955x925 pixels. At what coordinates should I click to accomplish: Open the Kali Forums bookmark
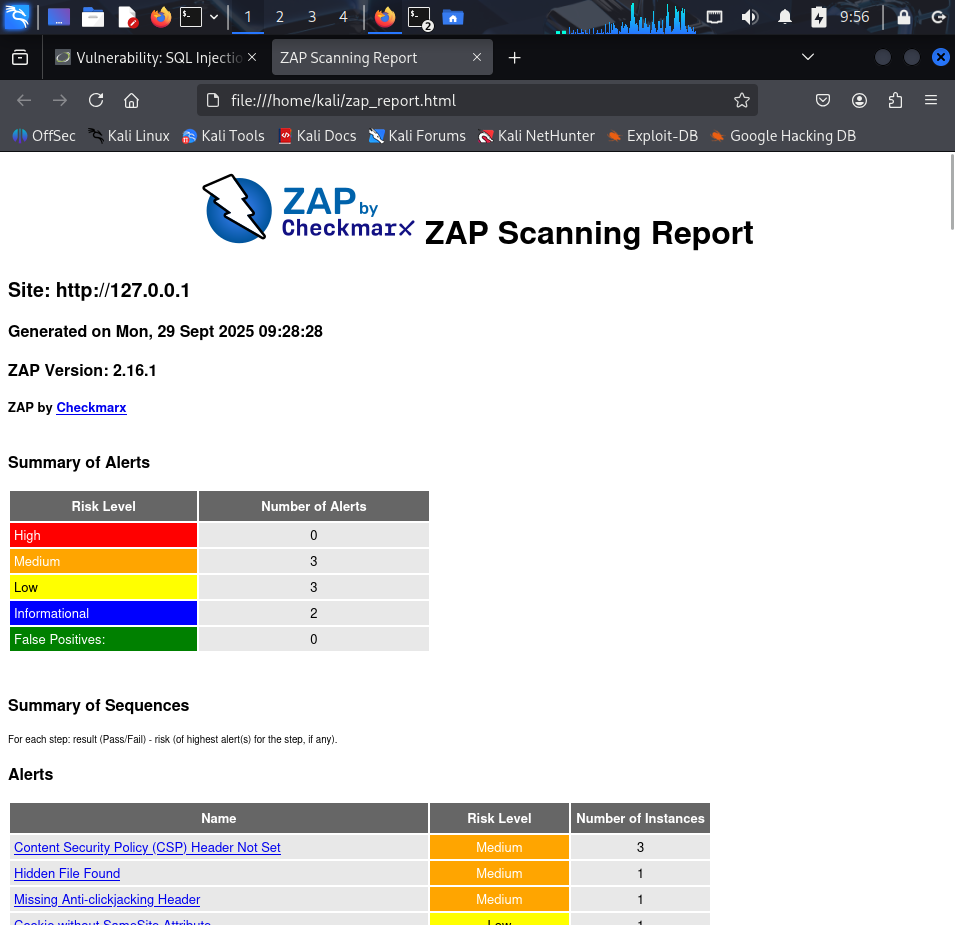417,136
